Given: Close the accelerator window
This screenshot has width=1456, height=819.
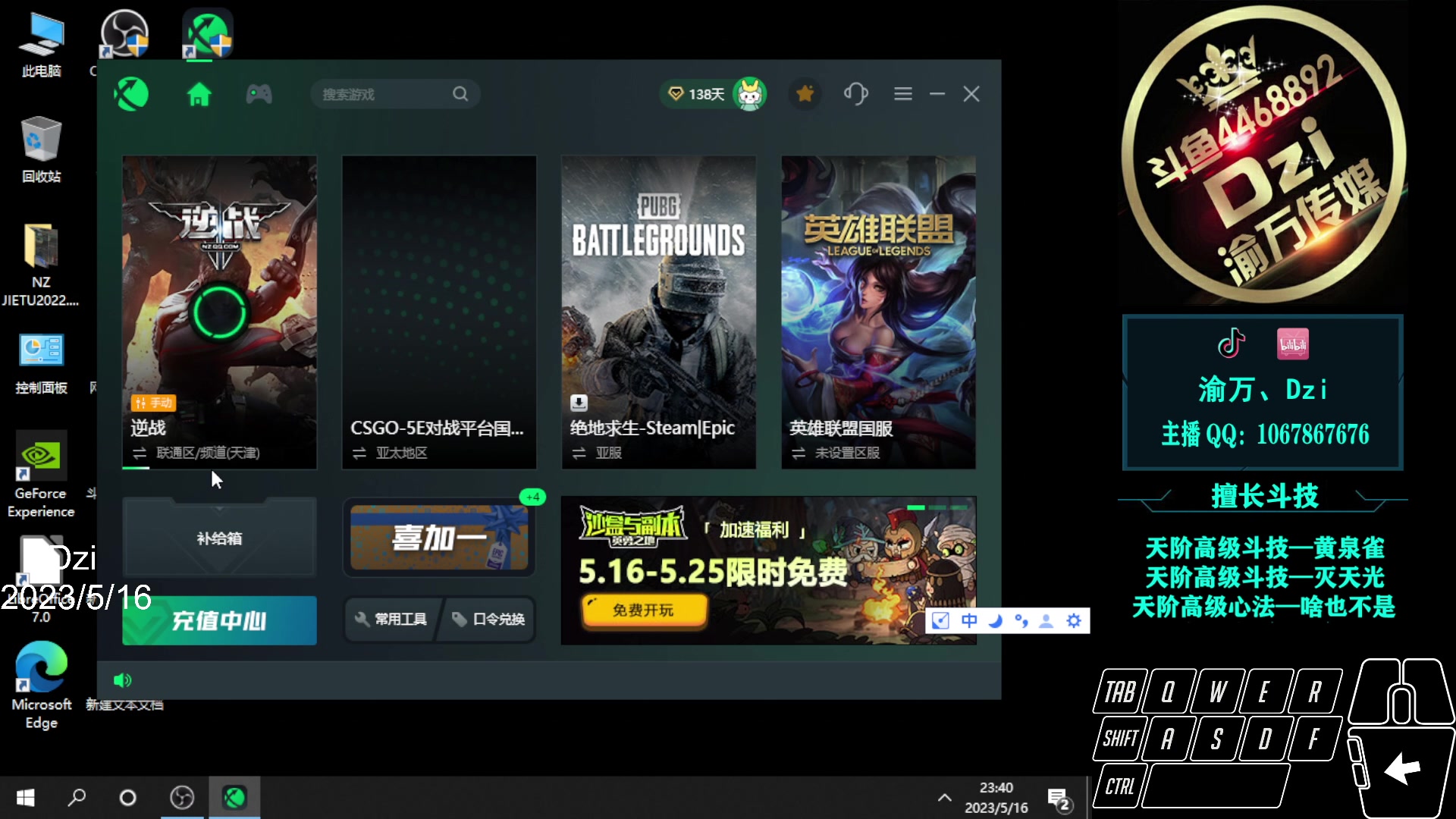Looking at the screenshot, I should 971,94.
